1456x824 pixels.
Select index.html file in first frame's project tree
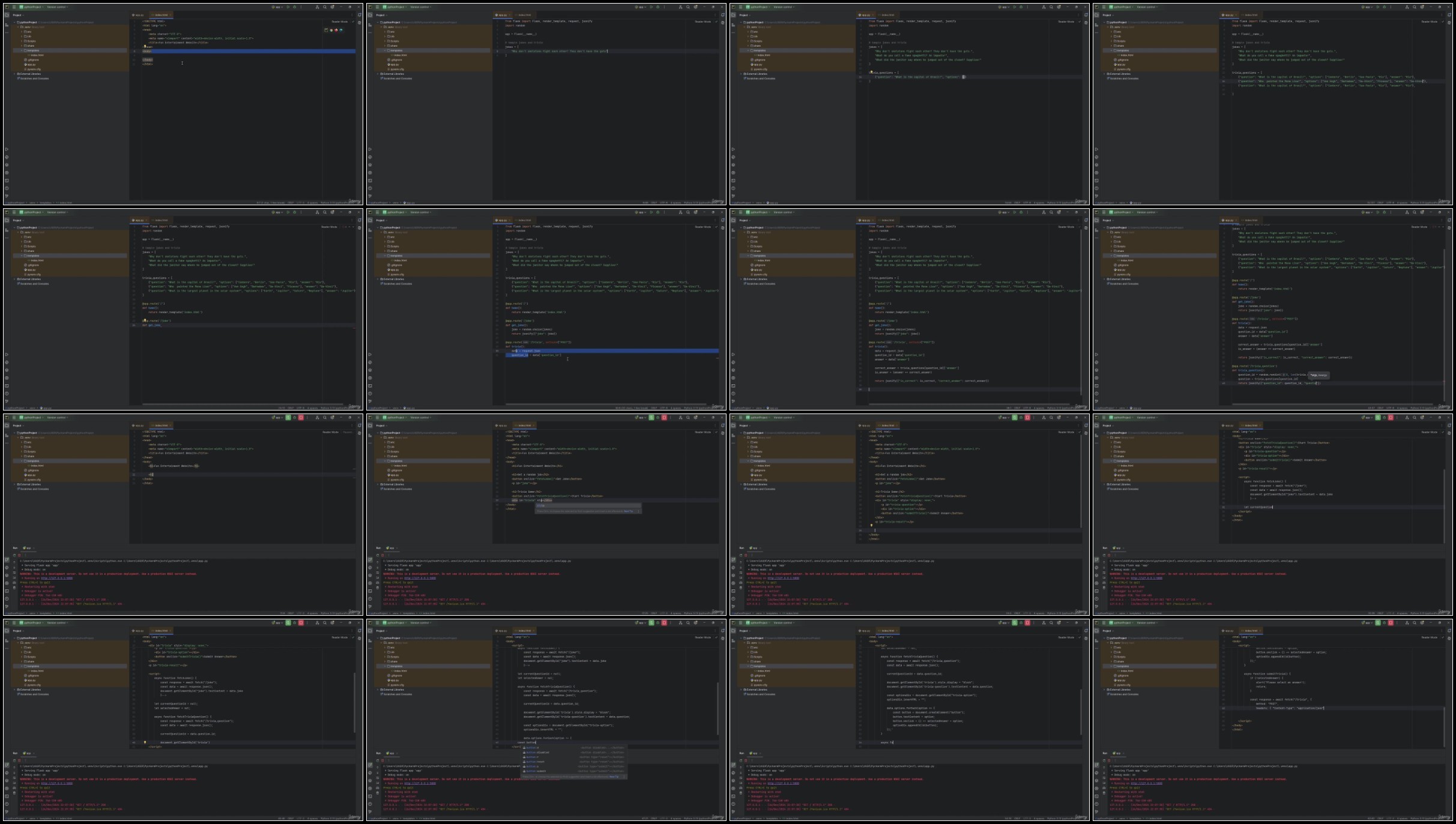pos(36,55)
